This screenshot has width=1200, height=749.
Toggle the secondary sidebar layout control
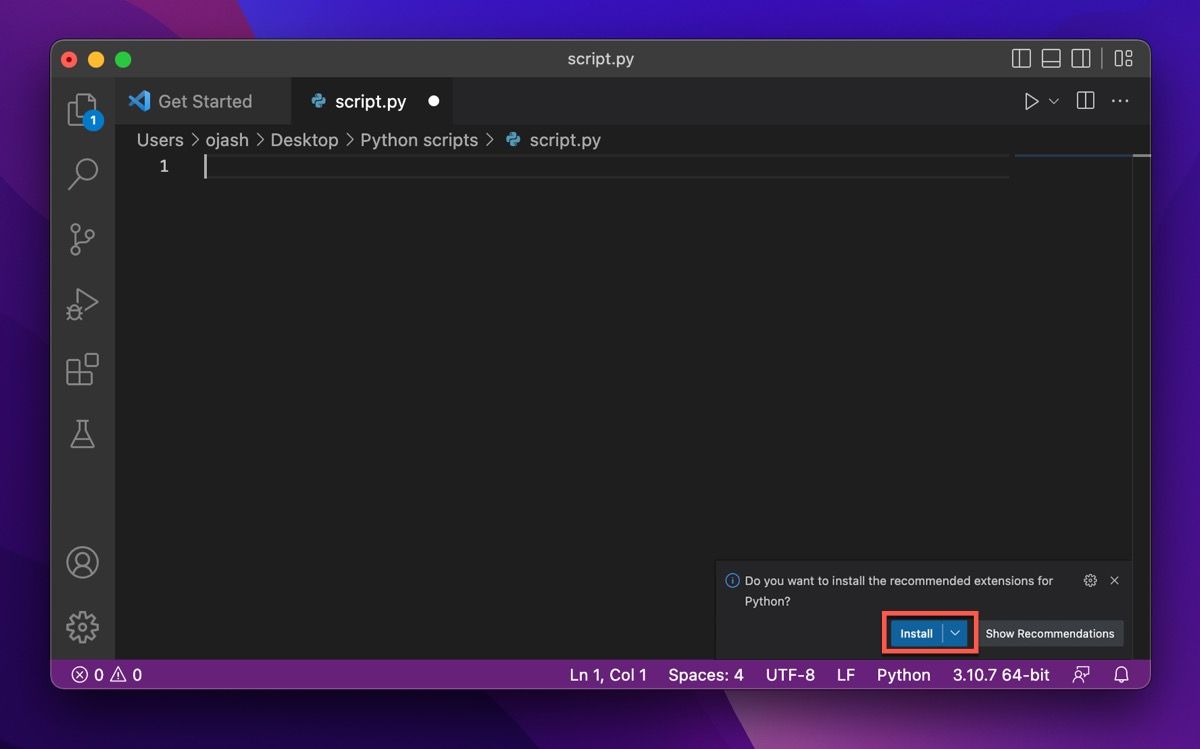(1081, 58)
